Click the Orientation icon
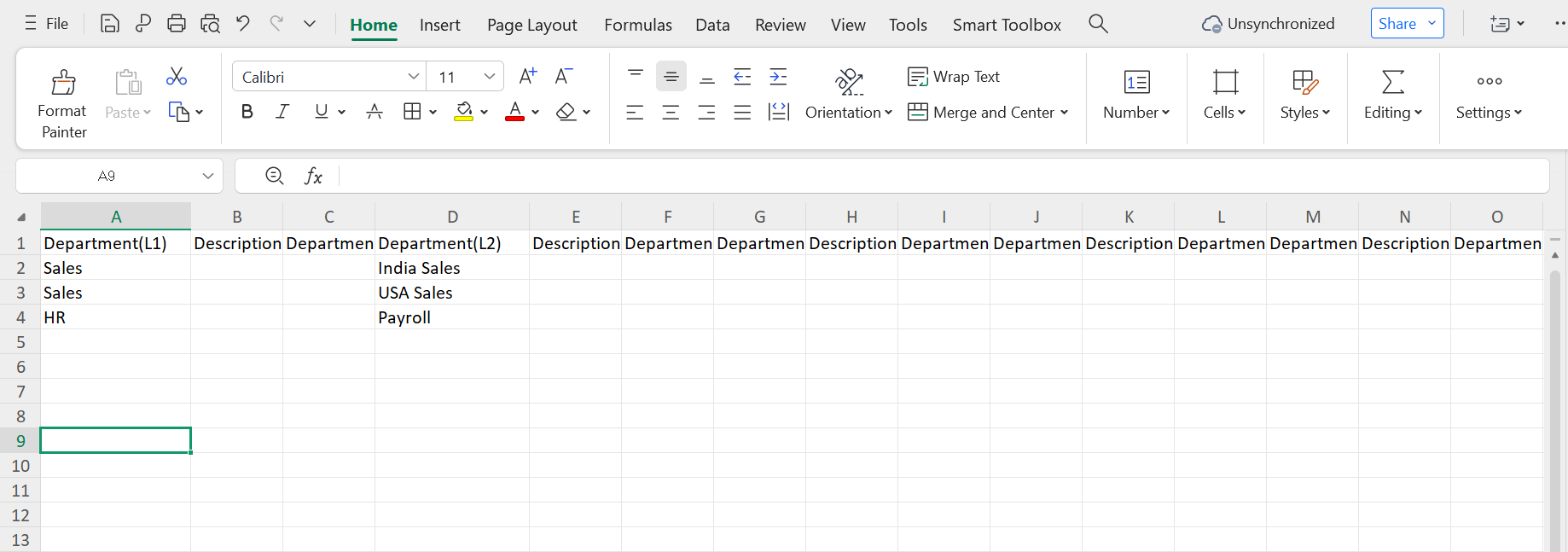 pyautogui.click(x=849, y=82)
